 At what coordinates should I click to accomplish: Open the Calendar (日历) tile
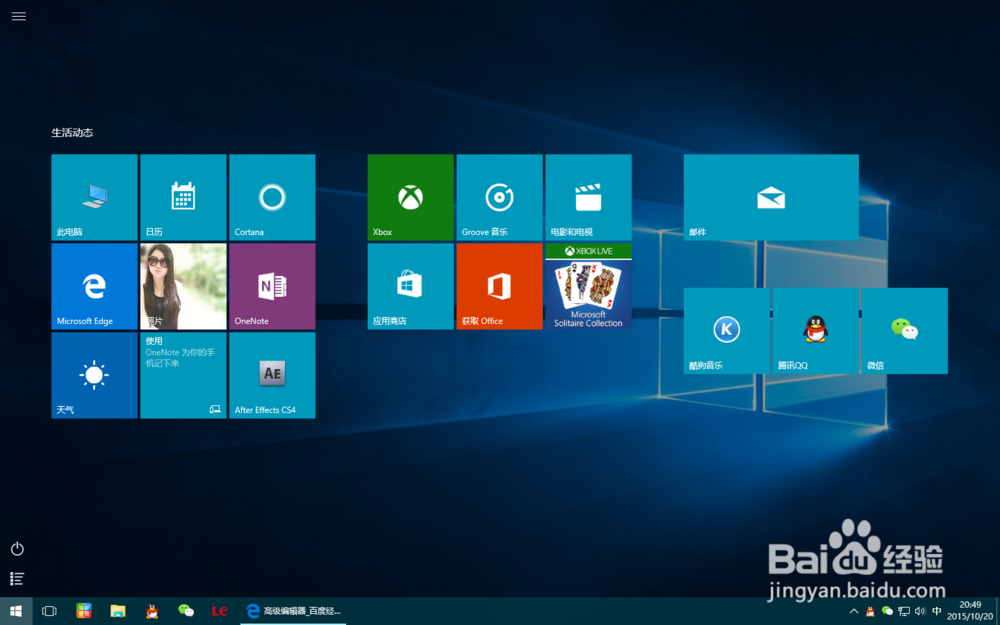pos(183,197)
